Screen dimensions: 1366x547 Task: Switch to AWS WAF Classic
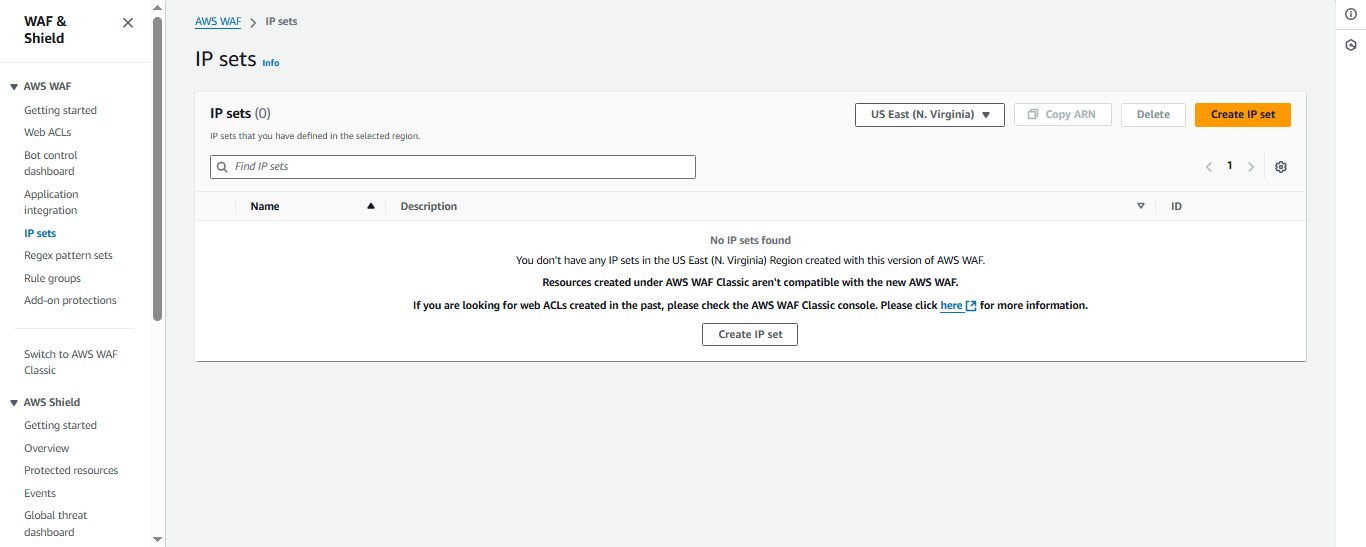(x=70, y=362)
